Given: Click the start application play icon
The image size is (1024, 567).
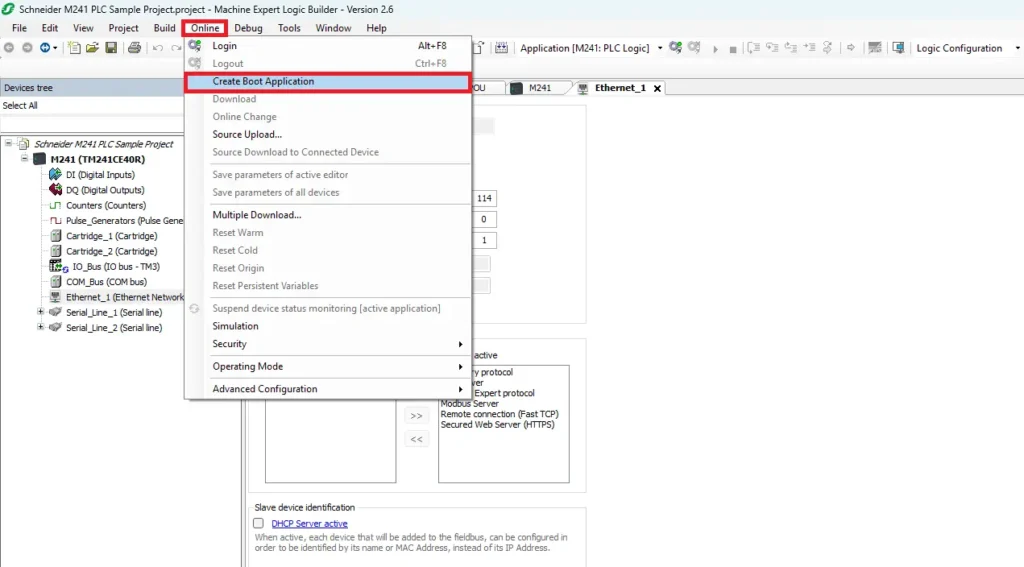Looking at the screenshot, I should coord(715,48).
